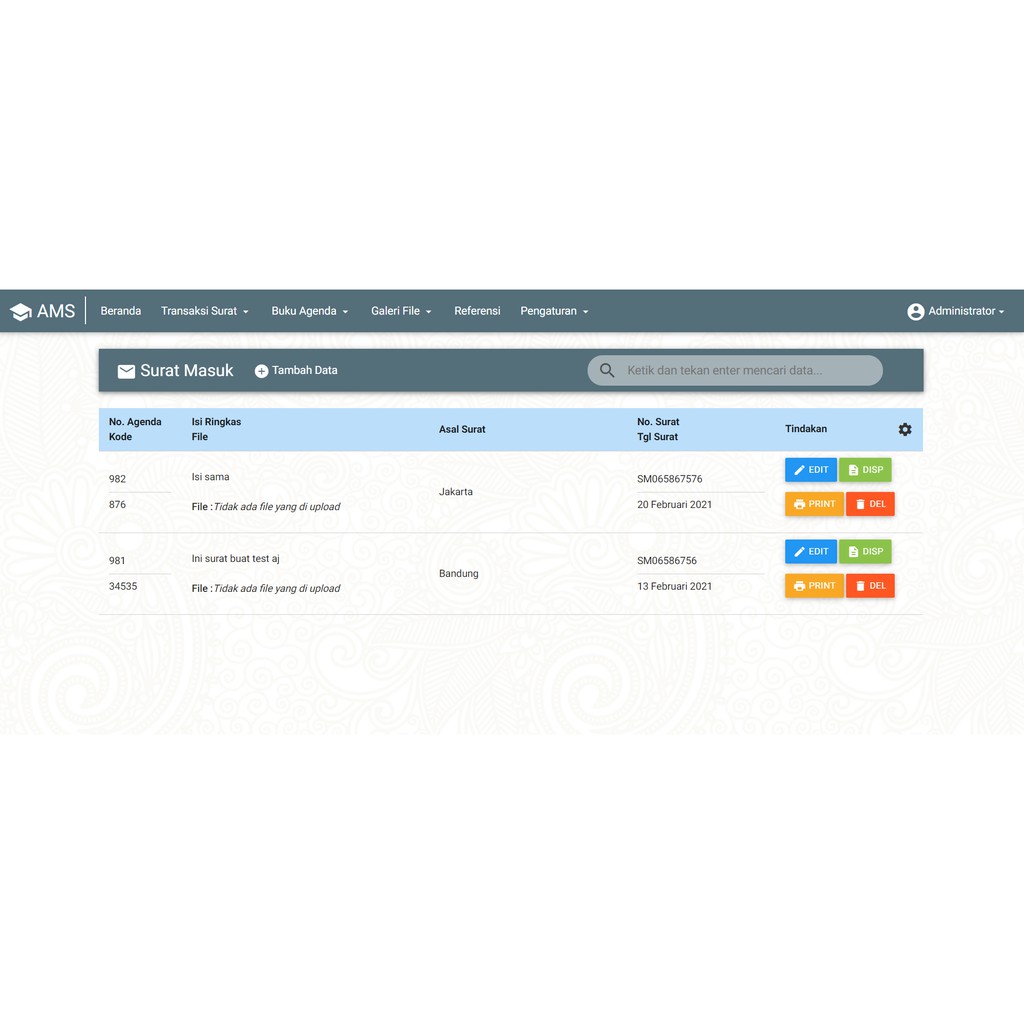Click the letter number SM06586756
The height and width of the screenshot is (1024, 1024).
667,560
